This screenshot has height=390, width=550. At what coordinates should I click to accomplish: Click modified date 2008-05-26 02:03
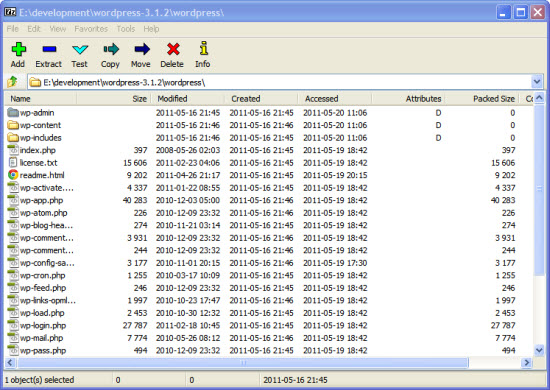(188, 150)
